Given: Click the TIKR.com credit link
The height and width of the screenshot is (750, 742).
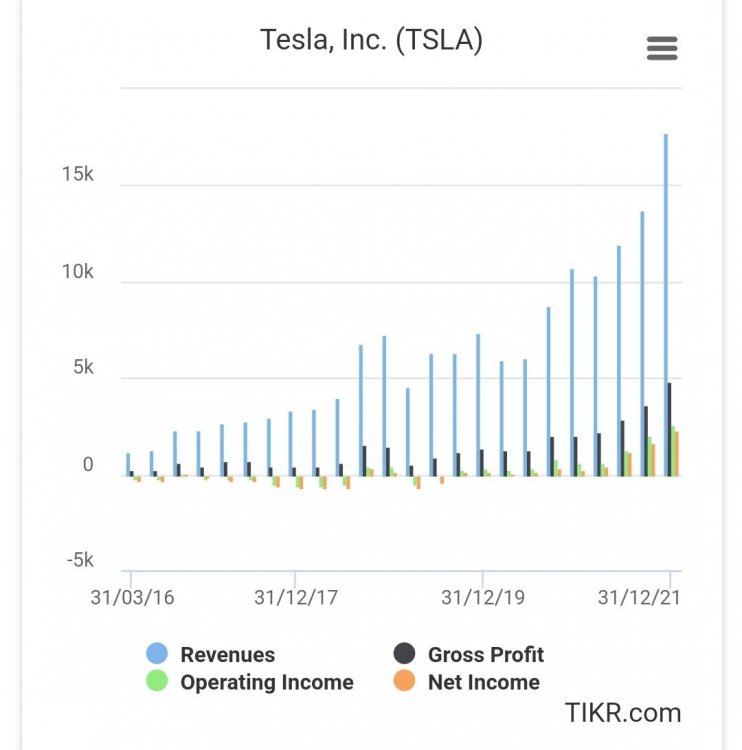Looking at the screenshot, I should 622,713.
